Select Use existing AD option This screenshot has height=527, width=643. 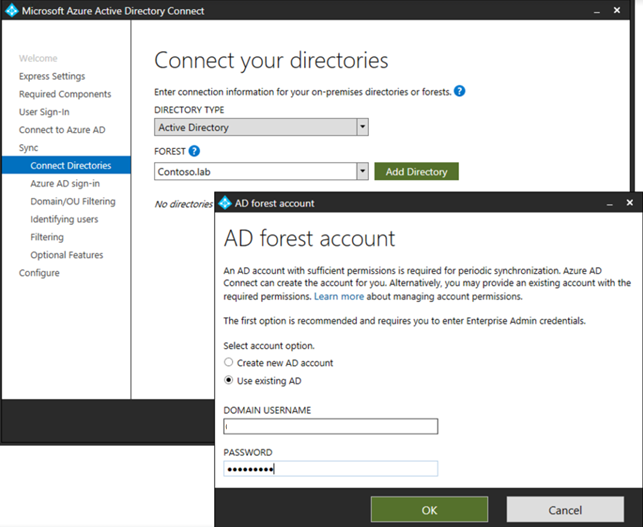pyautogui.click(x=230, y=381)
